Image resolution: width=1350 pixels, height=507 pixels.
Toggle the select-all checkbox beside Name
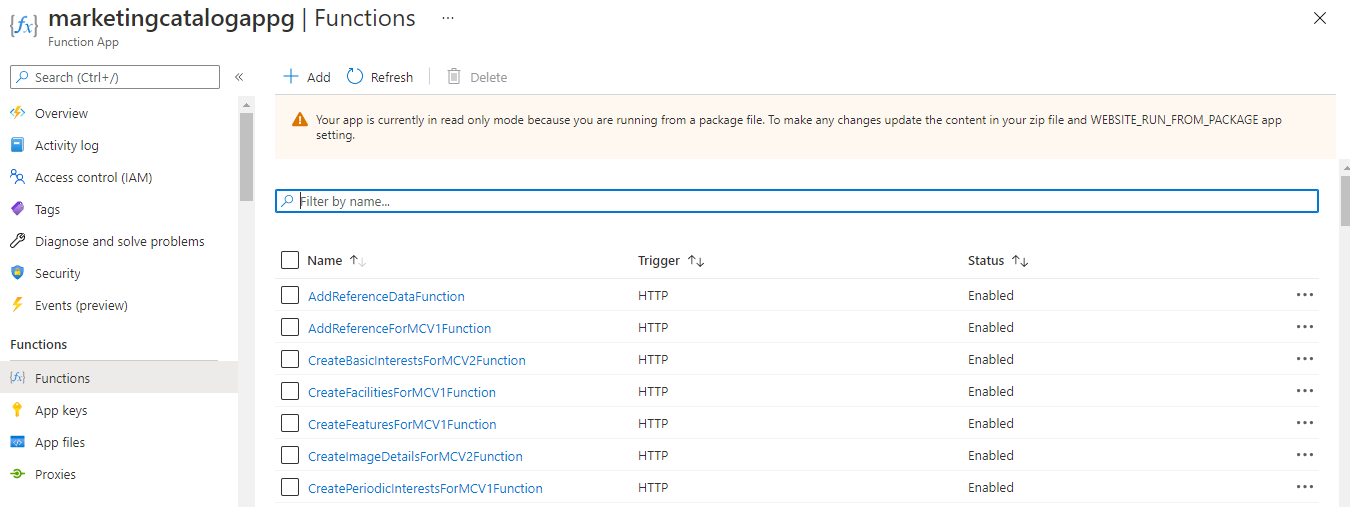click(x=290, y=260)
